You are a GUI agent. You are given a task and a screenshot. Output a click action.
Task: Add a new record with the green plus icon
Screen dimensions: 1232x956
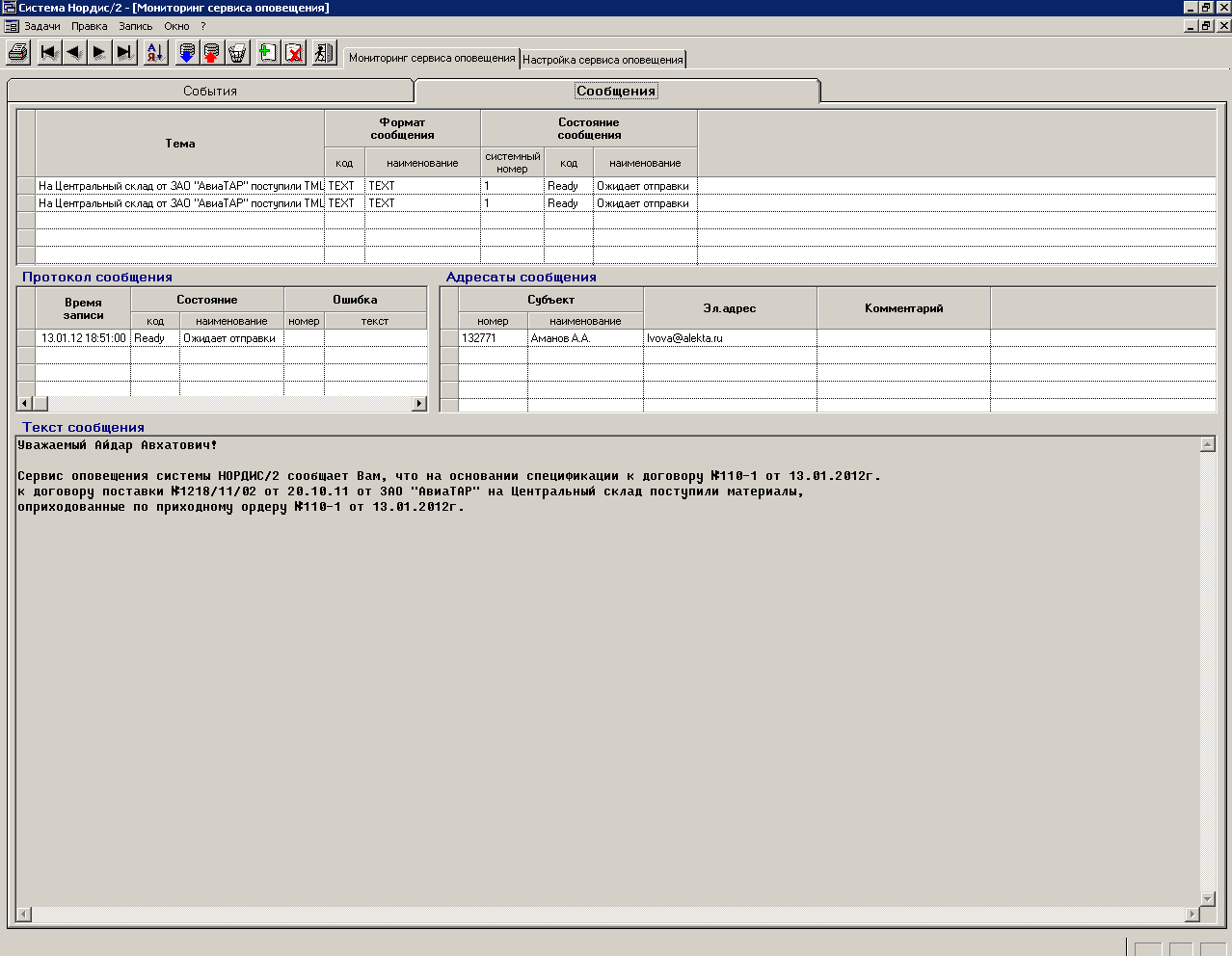tap(268, 53)
